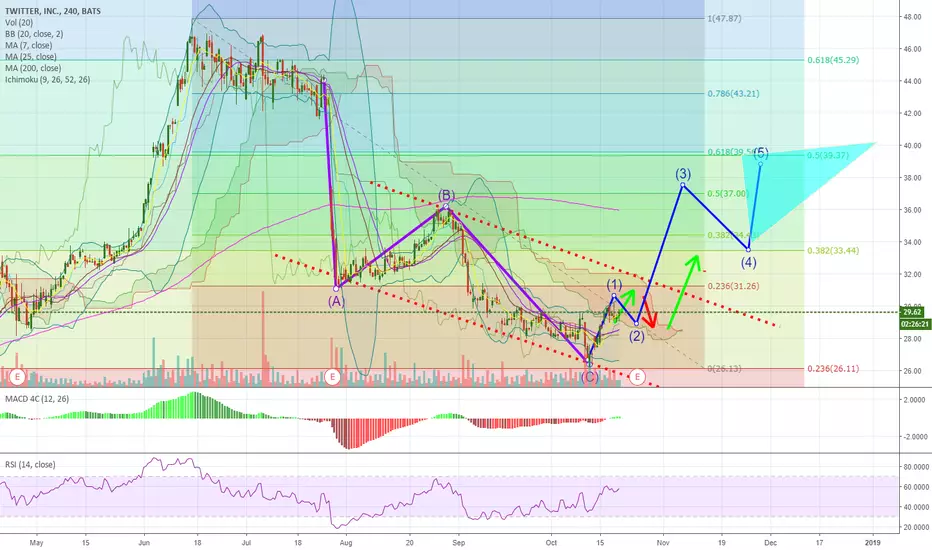
Task: Click the '(3)' wave label
Action: pyautogui.click(x=683, y=174)
